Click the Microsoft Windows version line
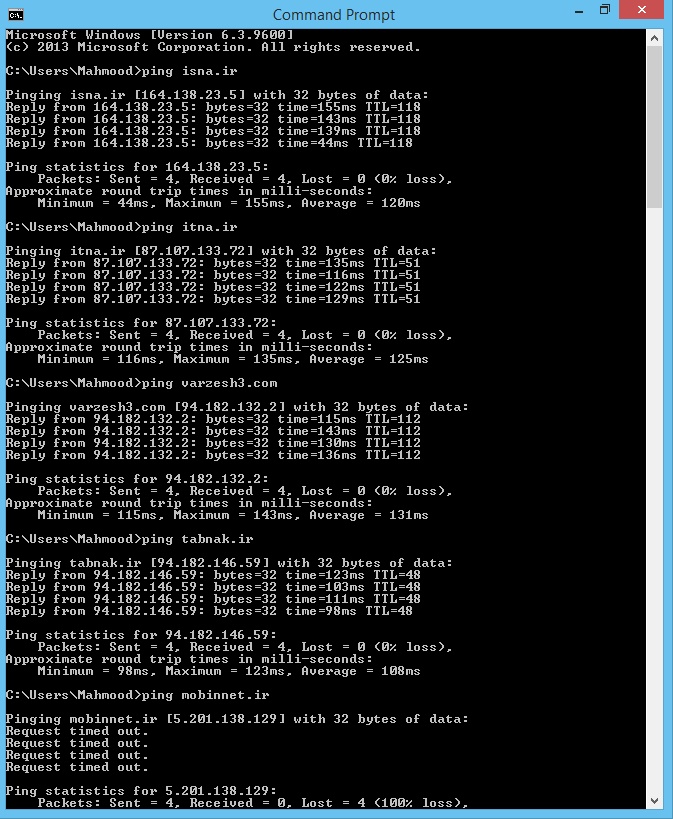 coord(149,35)
